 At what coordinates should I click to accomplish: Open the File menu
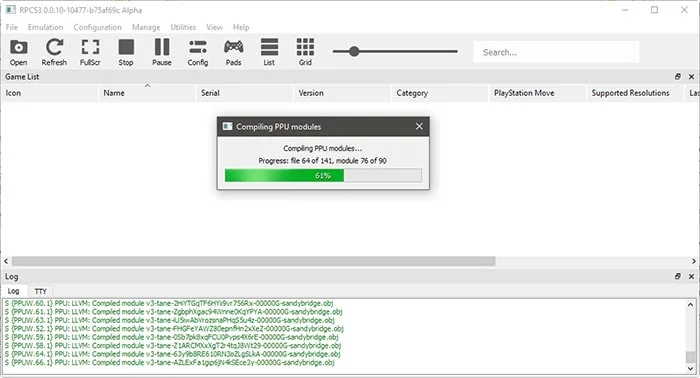pyautogui.click(x=12, y=27)
